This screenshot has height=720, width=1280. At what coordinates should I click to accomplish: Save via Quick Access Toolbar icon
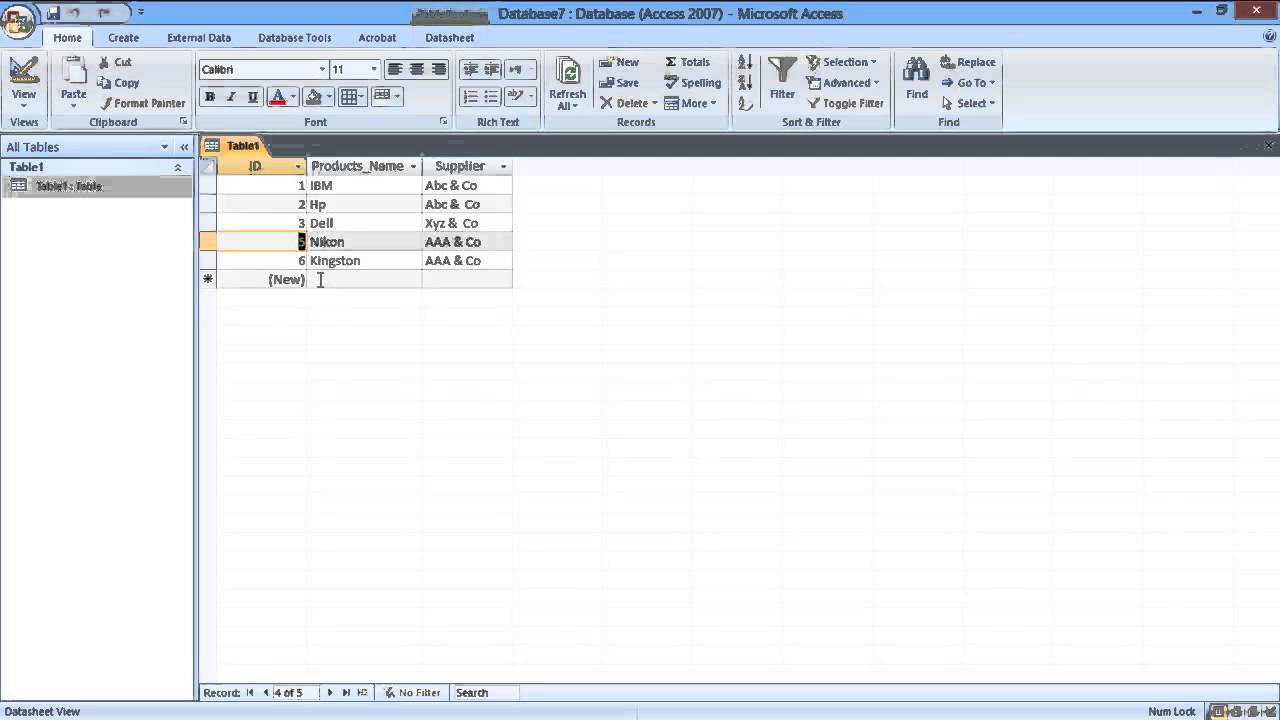[x=53, y=13]
